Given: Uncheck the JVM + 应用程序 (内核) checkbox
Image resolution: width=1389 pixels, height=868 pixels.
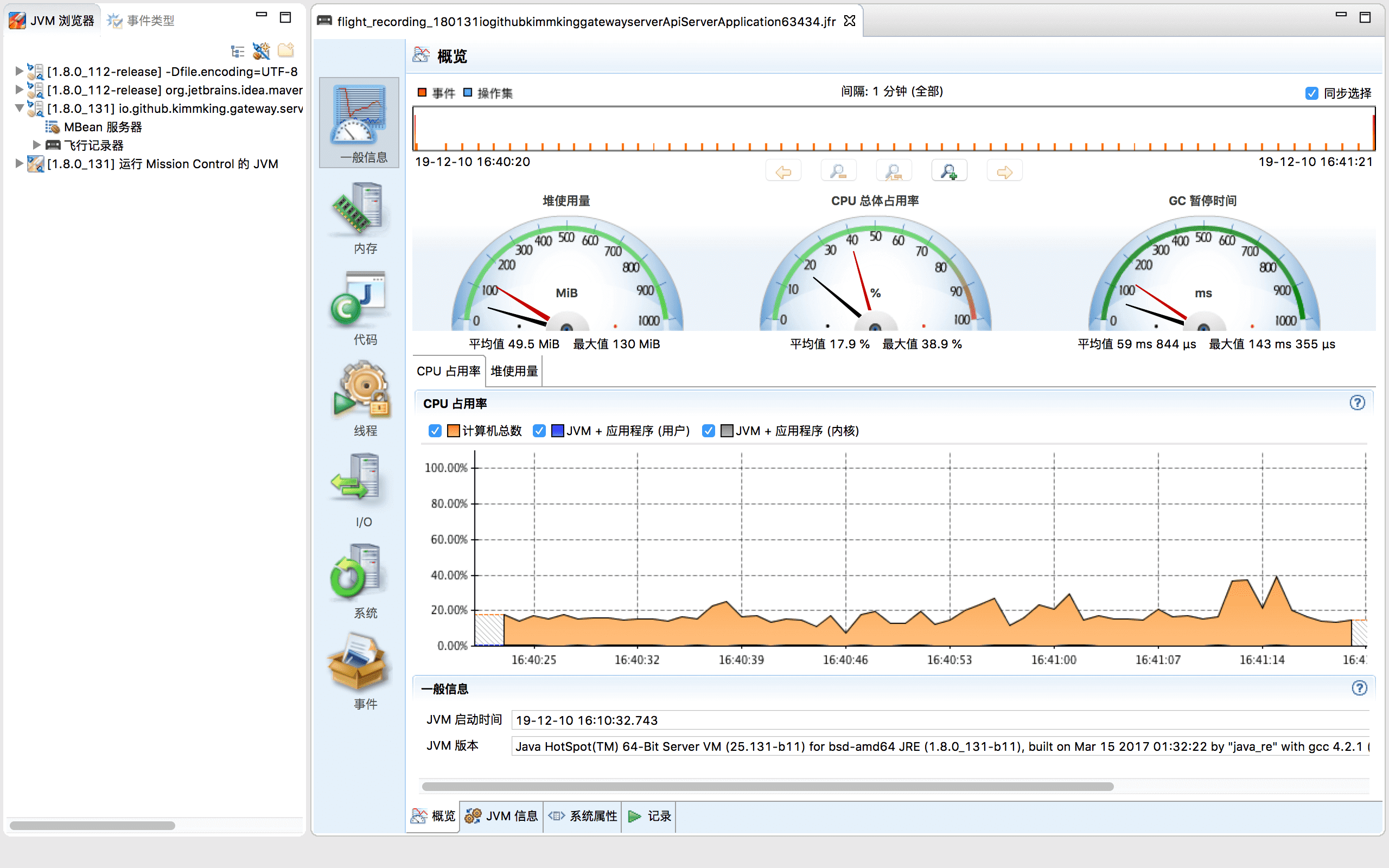Looking at the screenshot, I should (708, 431).
